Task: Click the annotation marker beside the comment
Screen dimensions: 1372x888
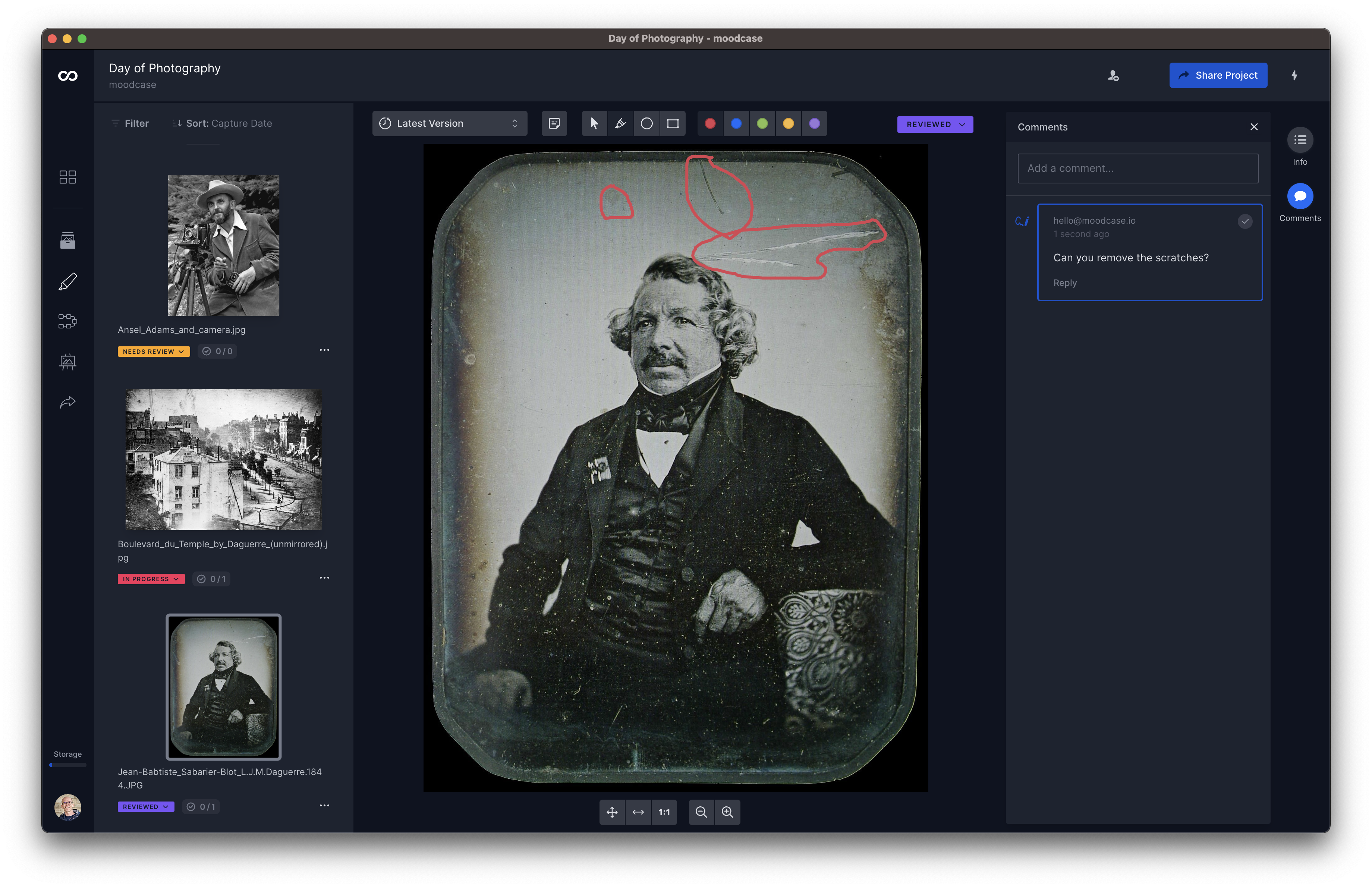Action: (x=1022, y=221)
